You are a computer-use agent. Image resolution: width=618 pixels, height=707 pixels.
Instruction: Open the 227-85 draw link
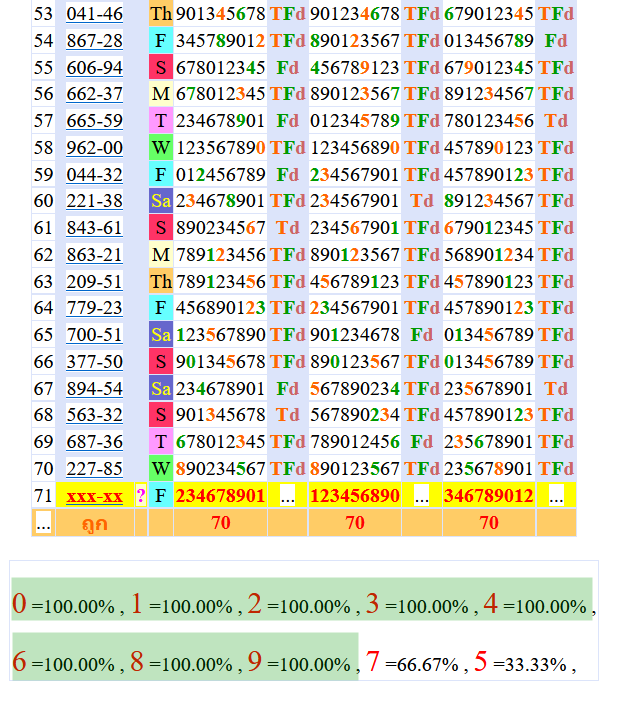tap(94, 468)
